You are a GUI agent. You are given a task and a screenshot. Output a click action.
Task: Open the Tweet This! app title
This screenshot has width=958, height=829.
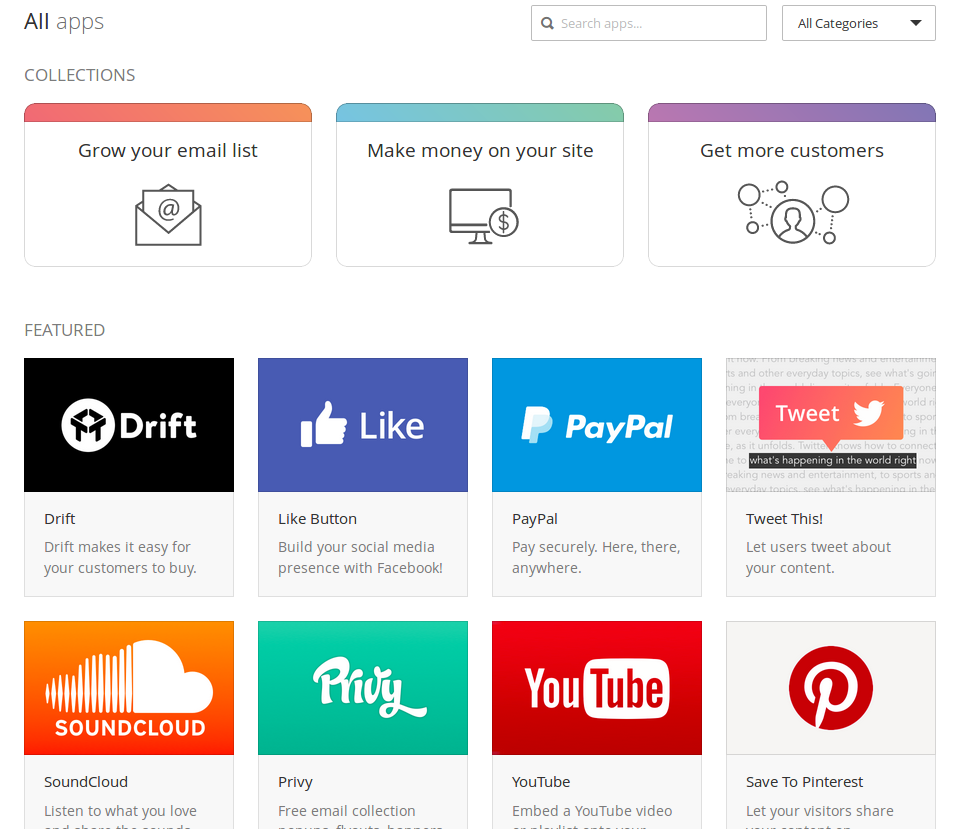coord(784,519)
